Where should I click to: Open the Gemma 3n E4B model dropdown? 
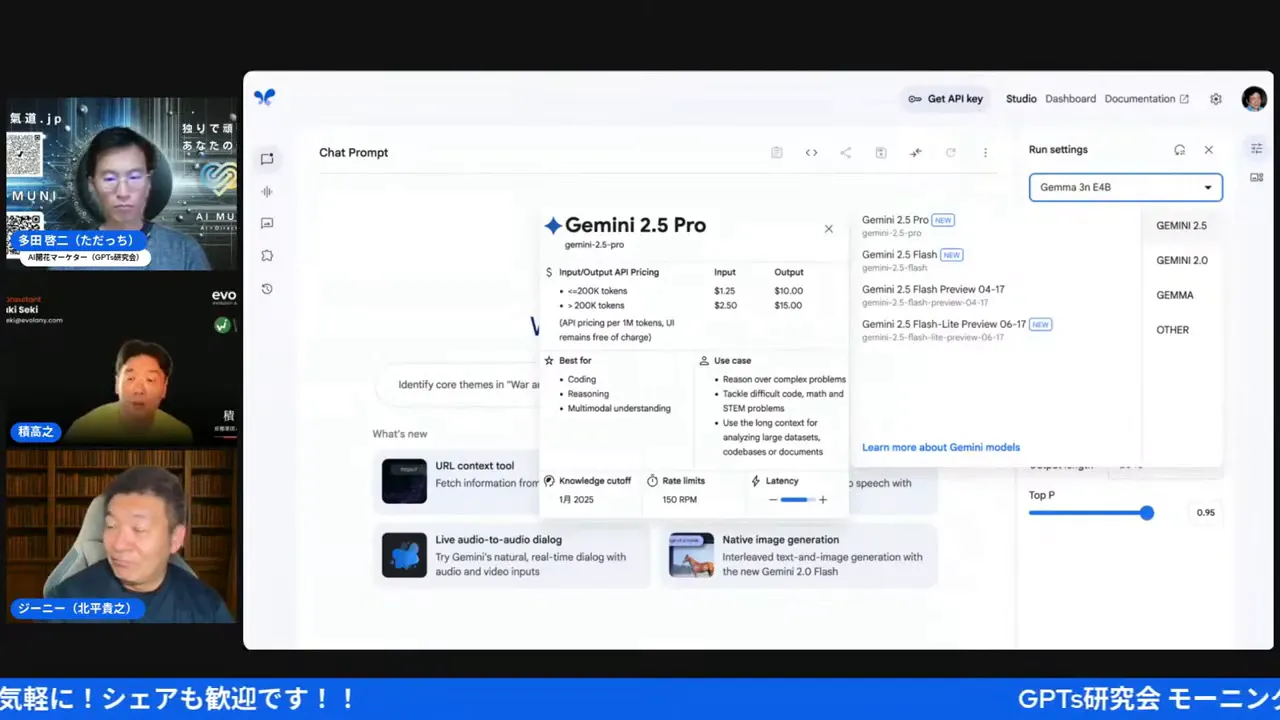click(1126, 187)
